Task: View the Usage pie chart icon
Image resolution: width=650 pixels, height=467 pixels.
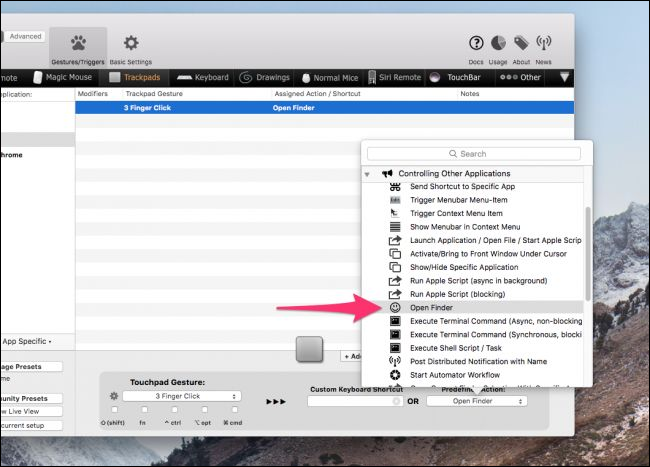Action: point(498,43)
